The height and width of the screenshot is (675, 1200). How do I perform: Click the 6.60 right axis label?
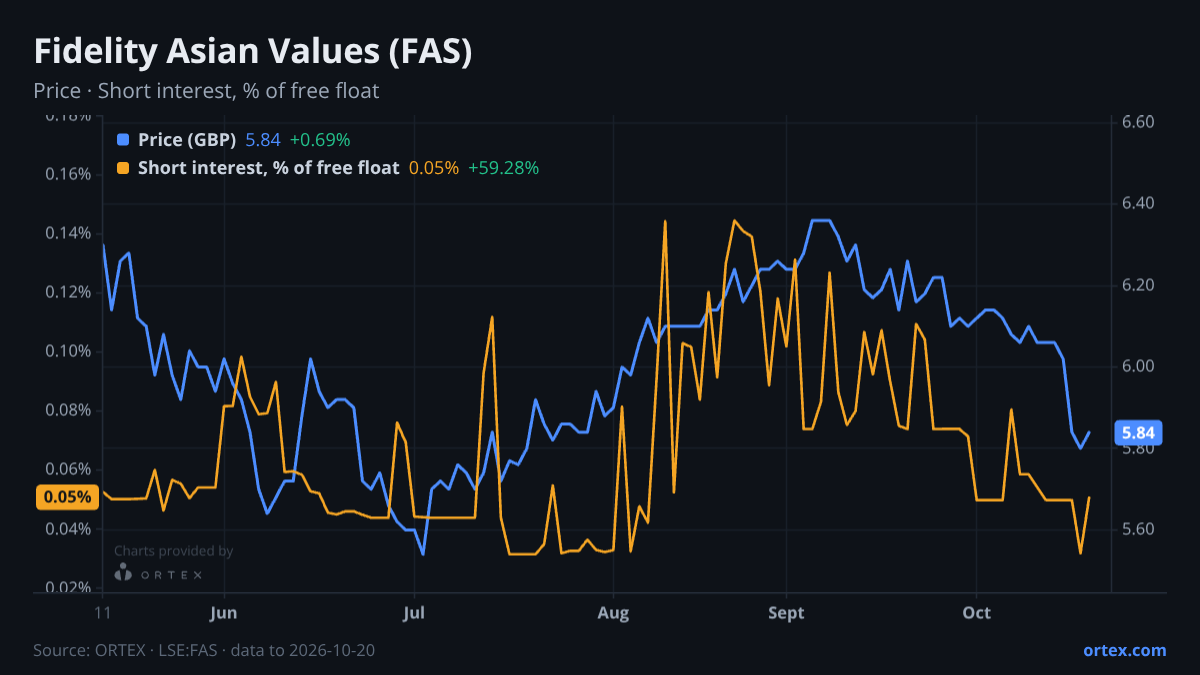point(1138,122)
